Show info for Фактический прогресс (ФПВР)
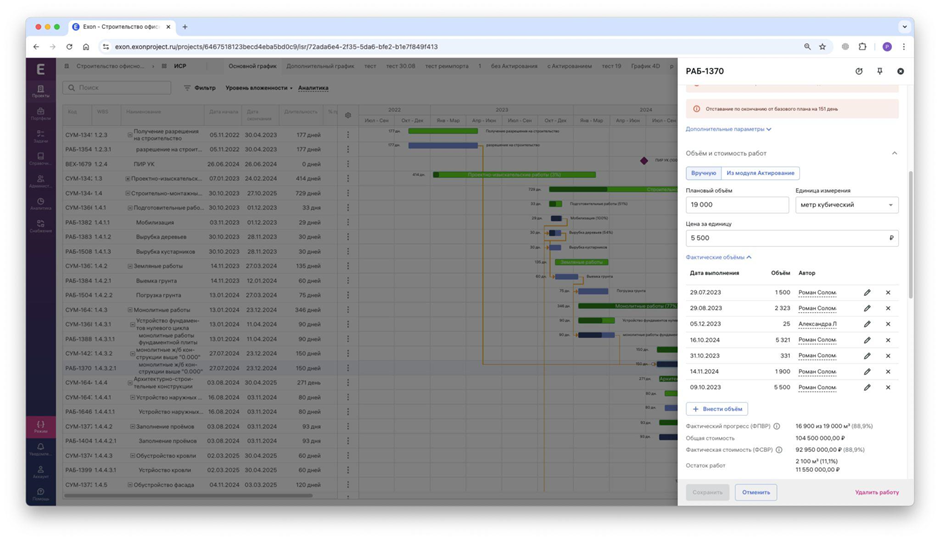 (776, 426)
